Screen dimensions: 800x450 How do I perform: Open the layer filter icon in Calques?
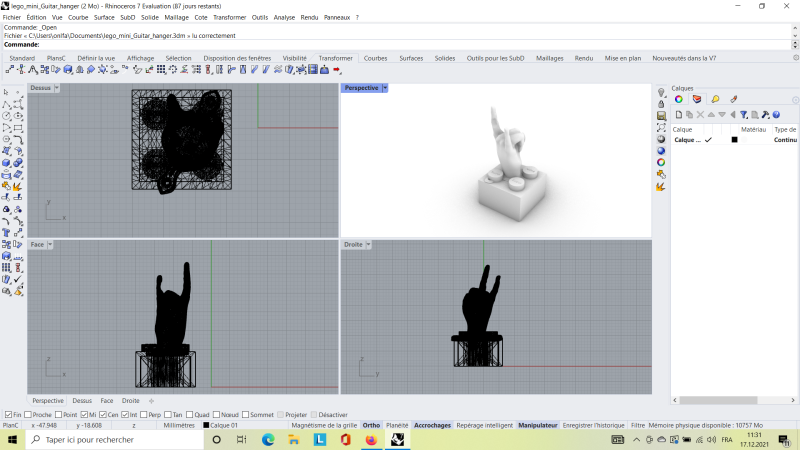click(x=744, y=114)
